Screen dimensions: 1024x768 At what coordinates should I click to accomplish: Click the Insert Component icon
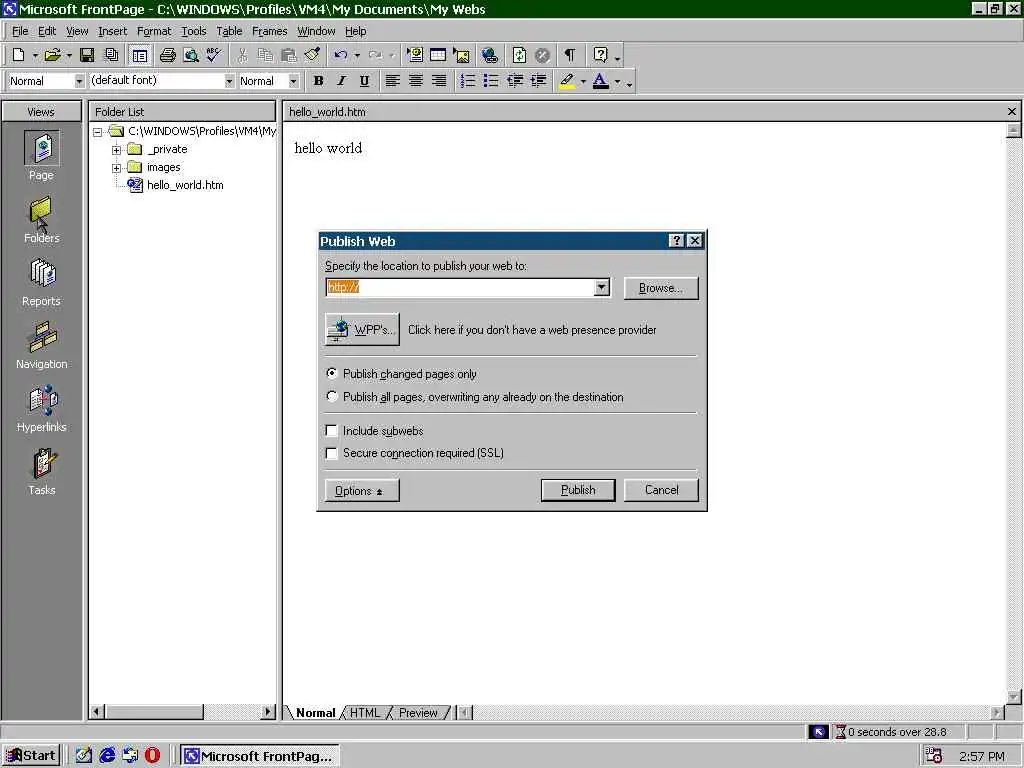(x=415, y=56)
